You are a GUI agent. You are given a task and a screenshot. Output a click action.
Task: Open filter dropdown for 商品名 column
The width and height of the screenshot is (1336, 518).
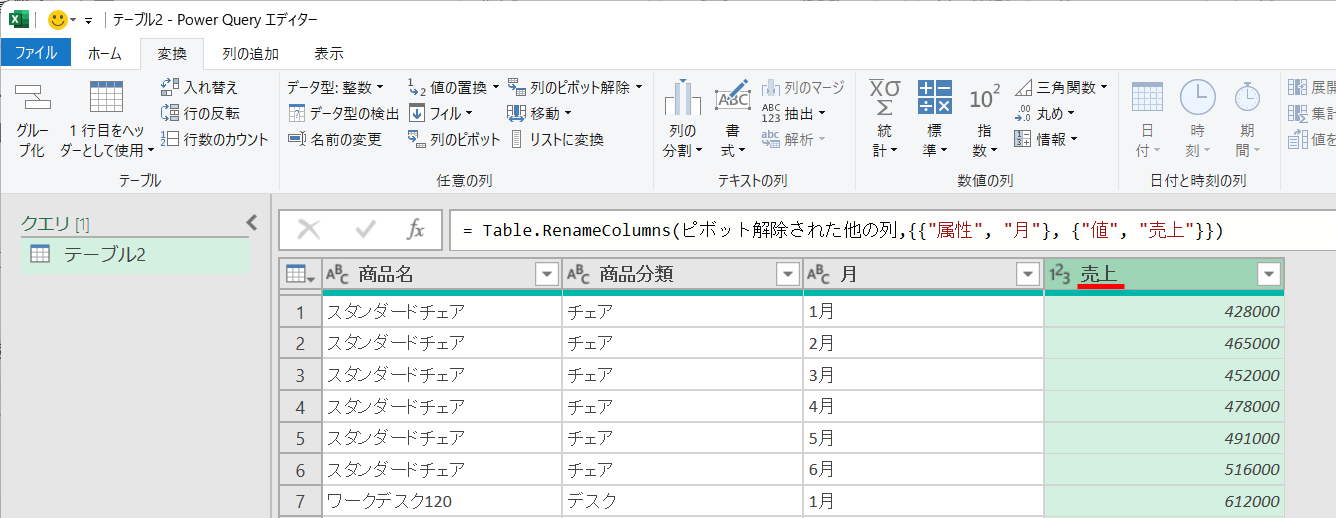click(x=547, y=274)
